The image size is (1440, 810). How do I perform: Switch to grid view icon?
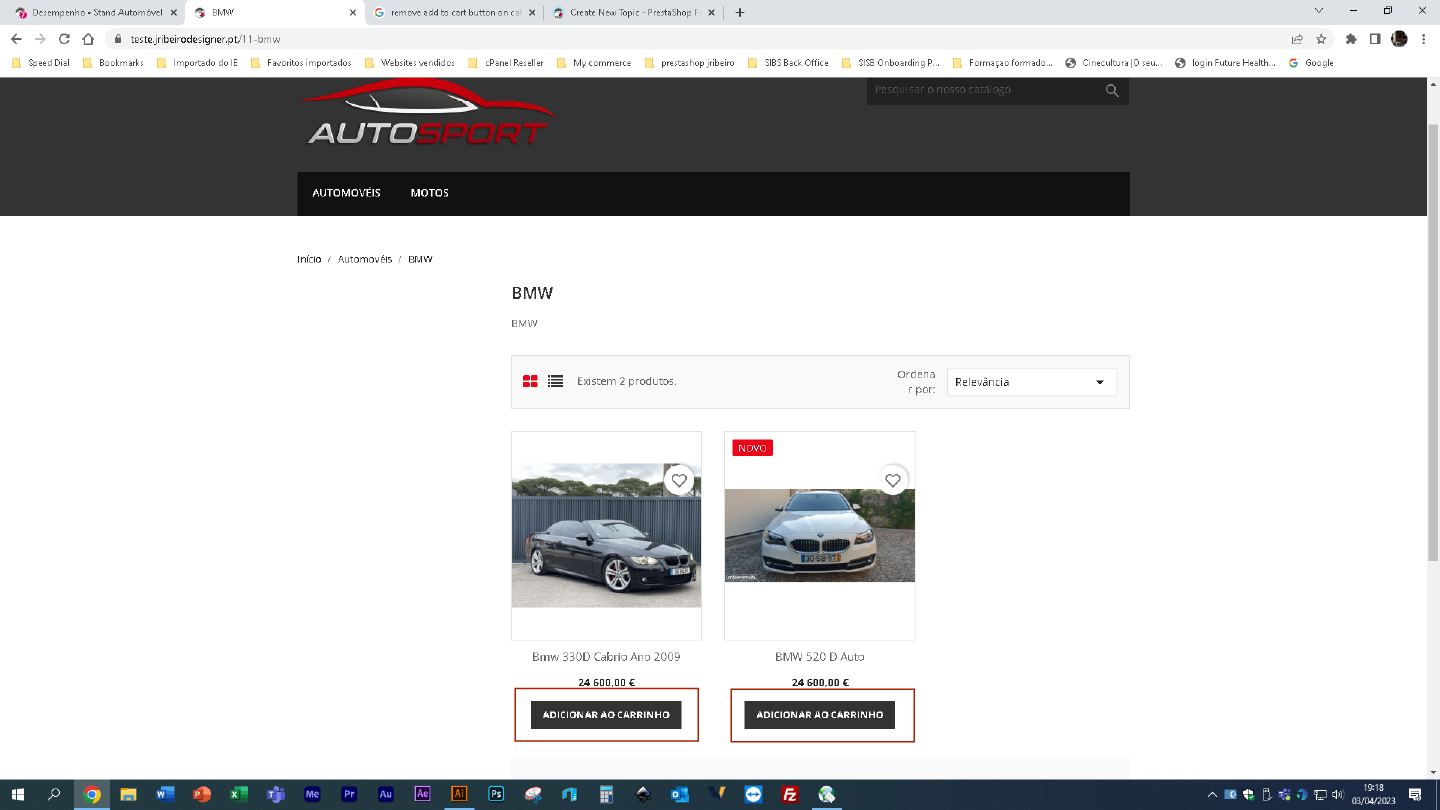pyautogui.click(x=530, y=381)
